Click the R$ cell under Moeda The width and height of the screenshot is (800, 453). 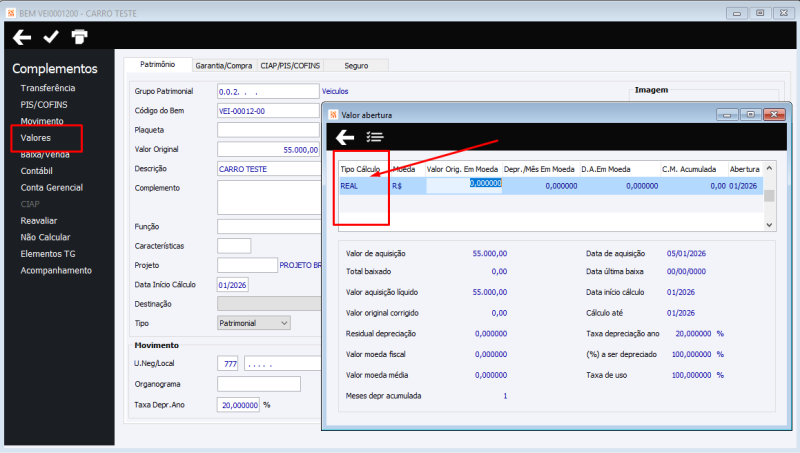coord(408,186)
